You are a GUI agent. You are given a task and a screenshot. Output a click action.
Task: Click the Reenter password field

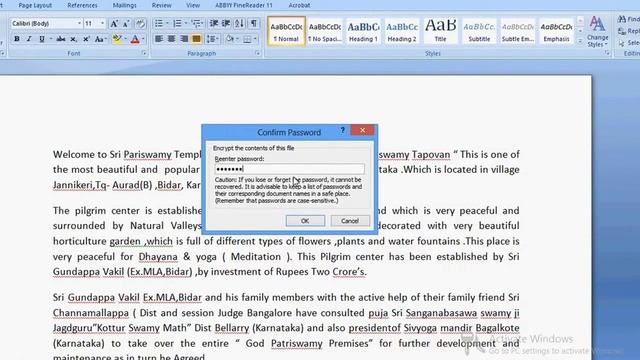(x=289, y=169)
